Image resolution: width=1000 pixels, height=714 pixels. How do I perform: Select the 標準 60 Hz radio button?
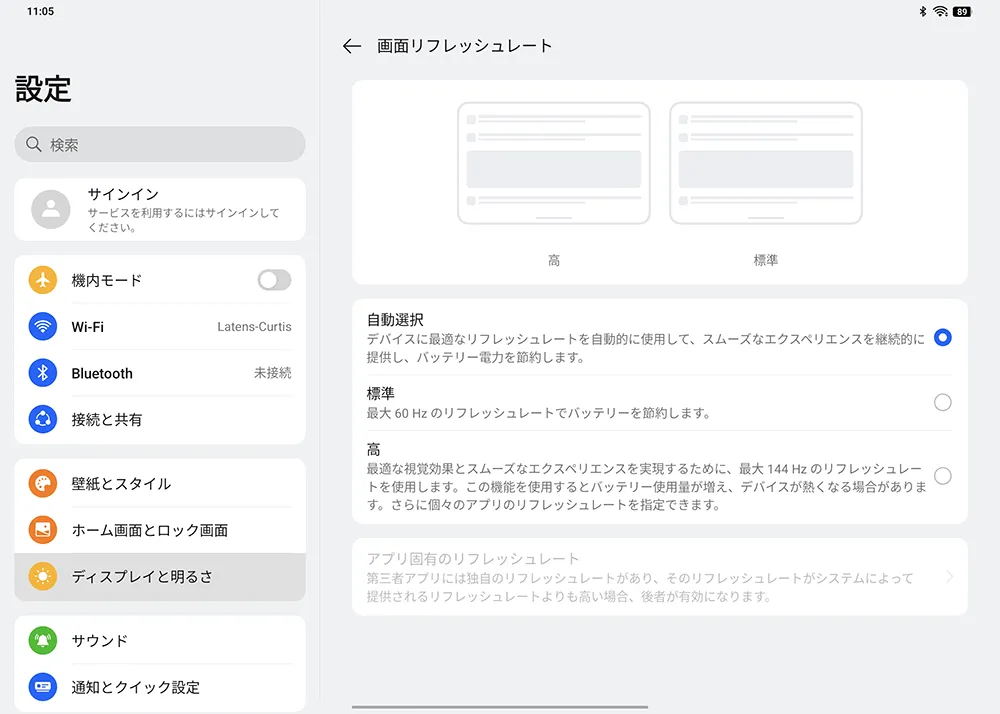tap(943, 402)
